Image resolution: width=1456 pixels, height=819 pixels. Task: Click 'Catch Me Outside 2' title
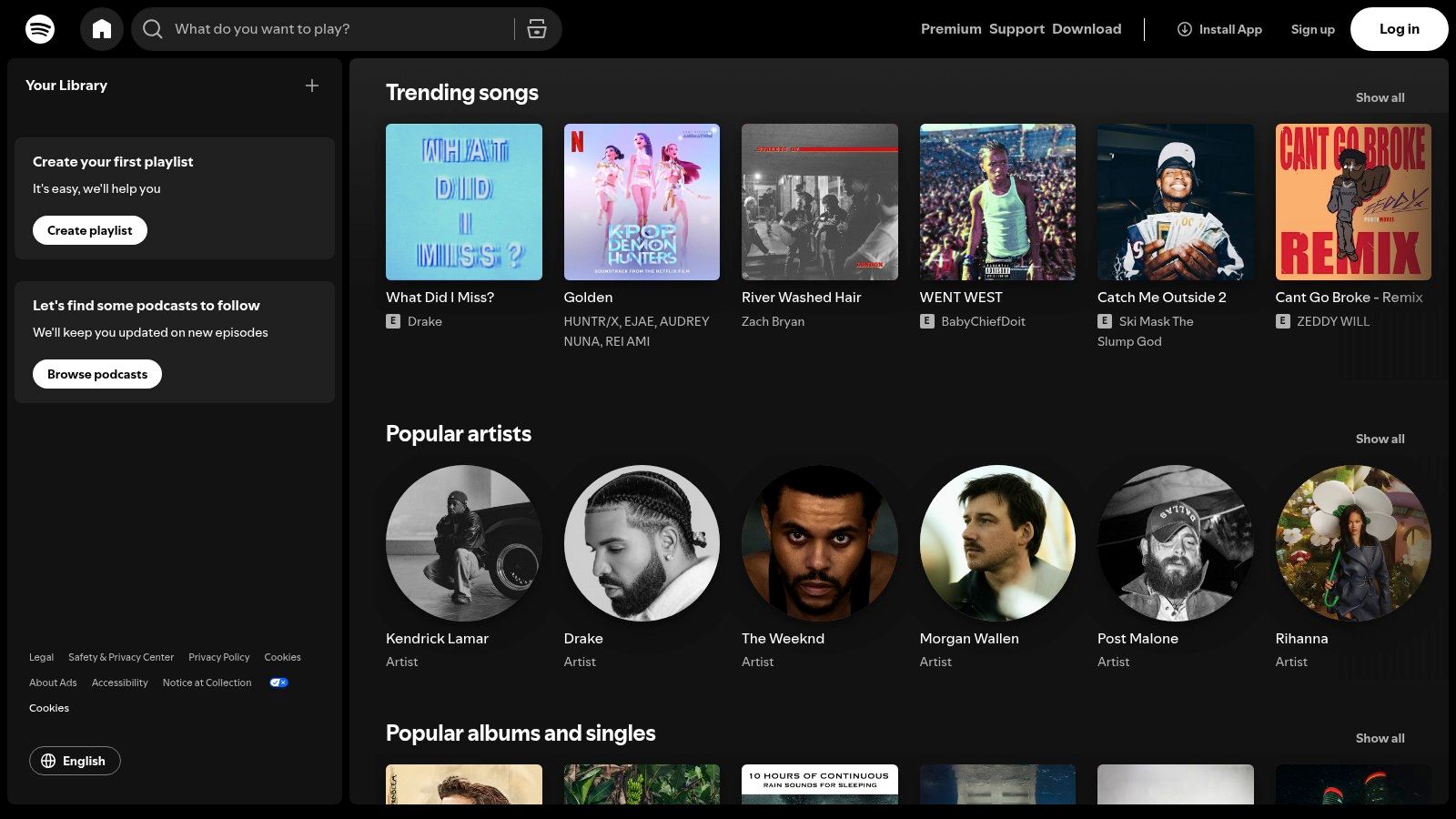(x=1161, y=298)
